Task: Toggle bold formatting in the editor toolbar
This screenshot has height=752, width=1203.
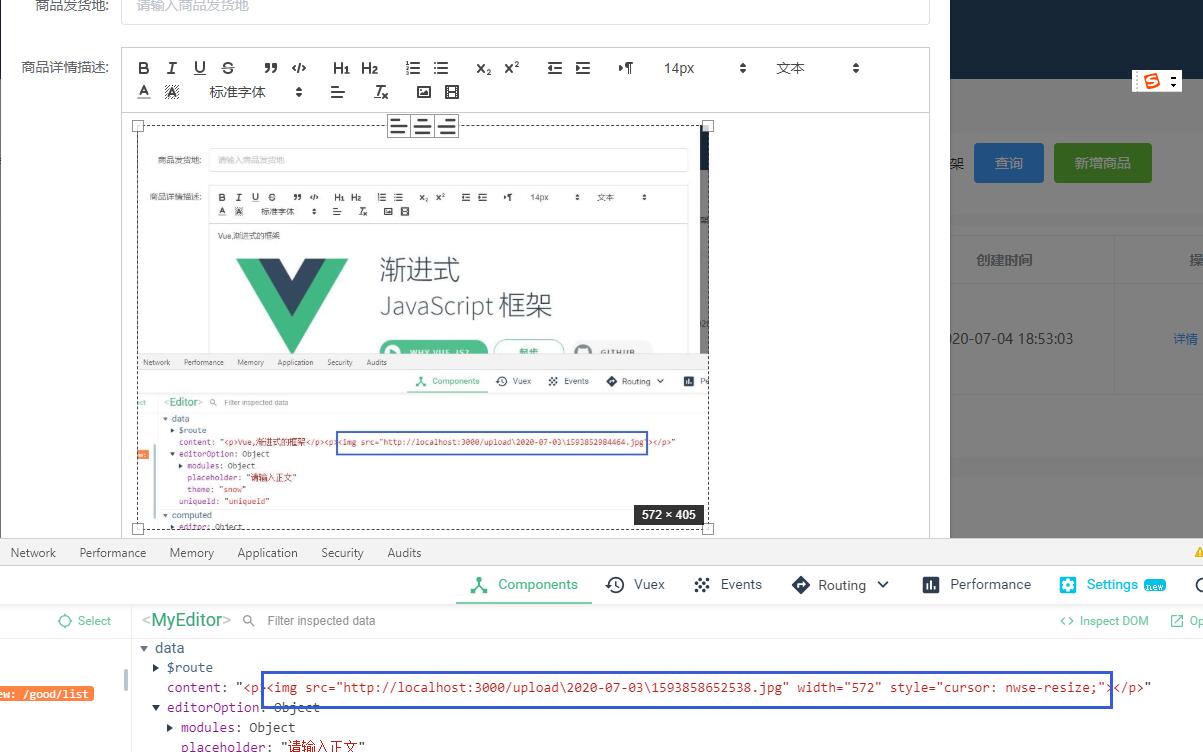Action: coord(143,68)
